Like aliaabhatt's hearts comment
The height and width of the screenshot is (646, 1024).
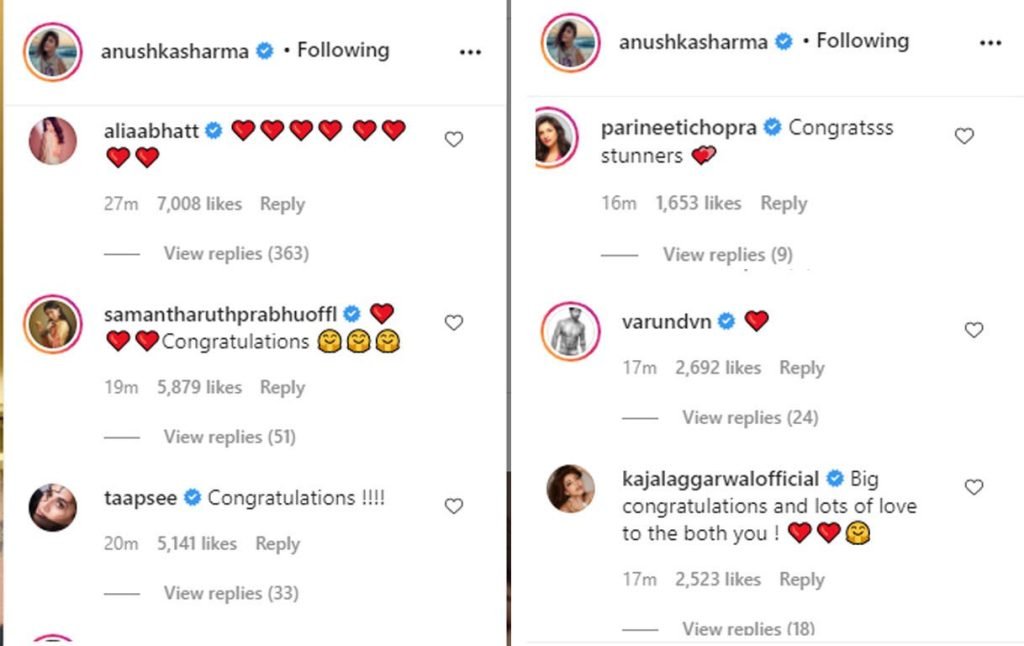click(x=453, y=140)
